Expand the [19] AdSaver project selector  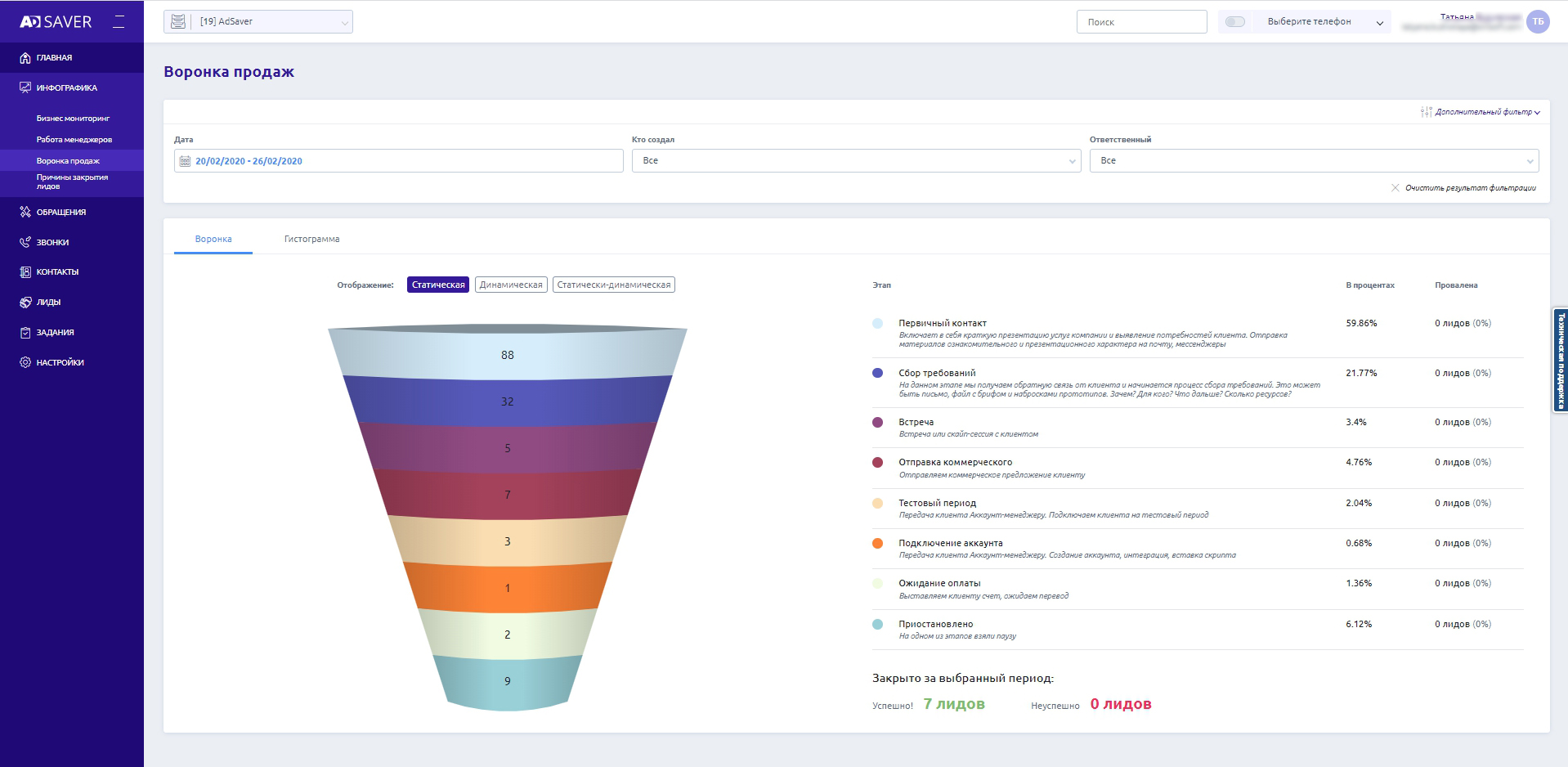[x=258, y=22]
